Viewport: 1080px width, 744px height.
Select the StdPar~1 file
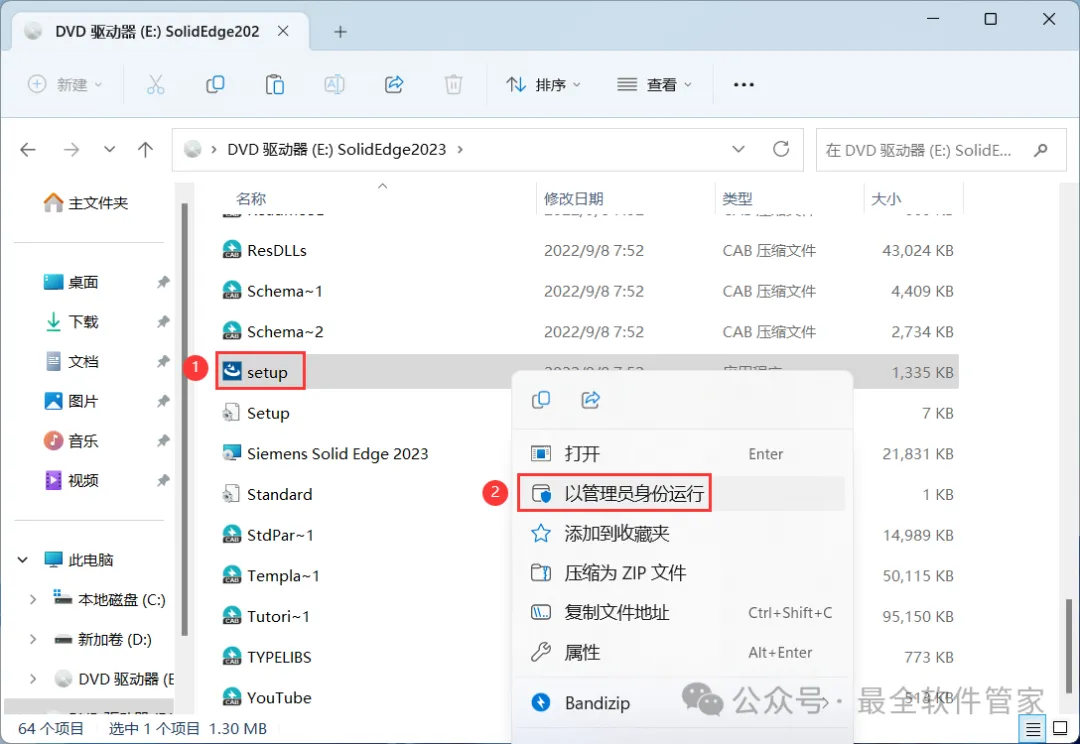point(268,535)
